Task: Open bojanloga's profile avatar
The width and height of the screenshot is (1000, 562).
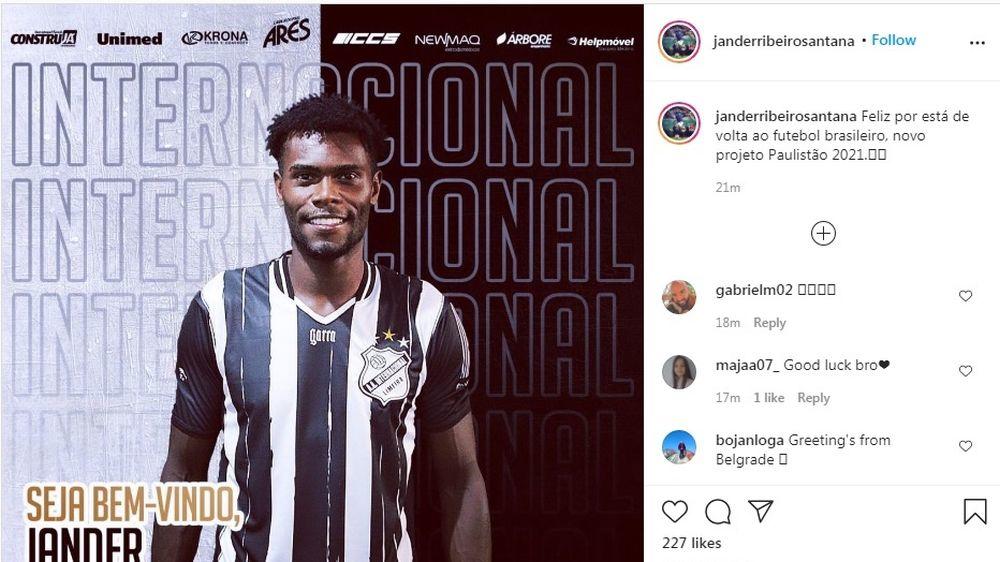Action: pos(679,447)
